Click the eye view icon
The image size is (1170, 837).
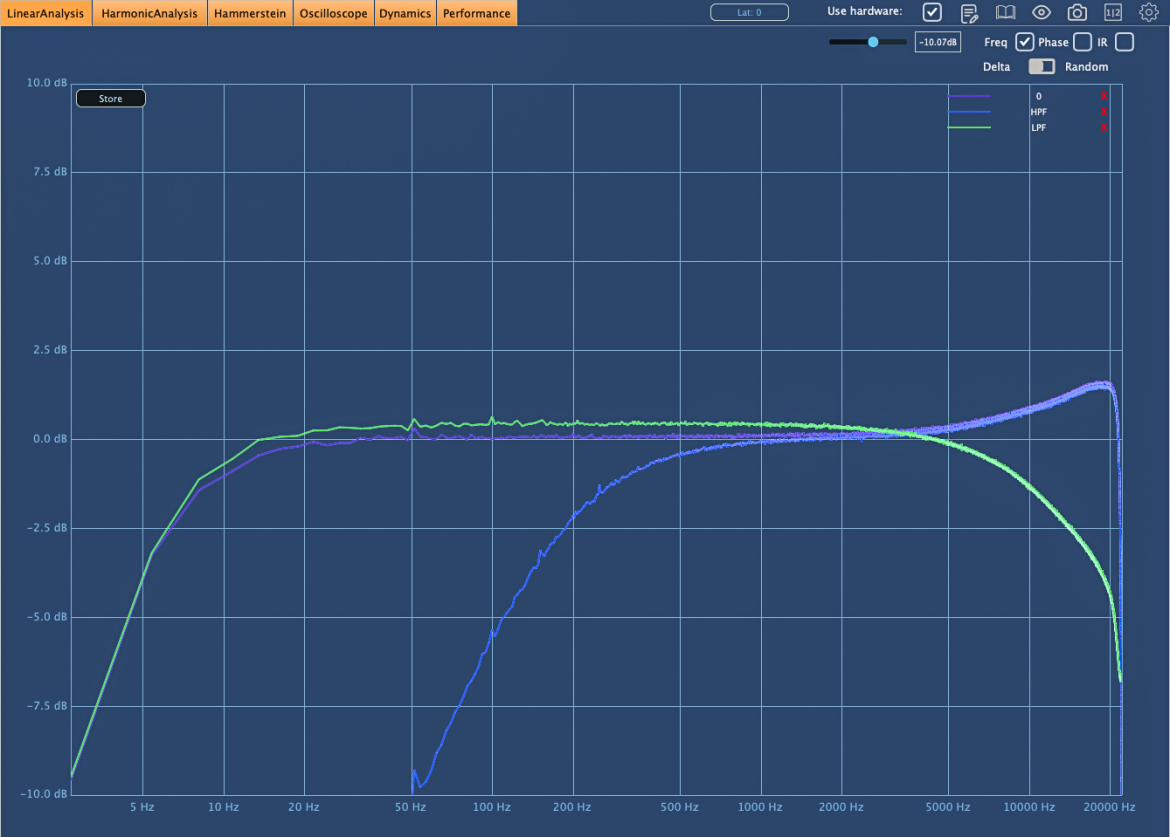pyautogui.click(x=1041, y=13)
